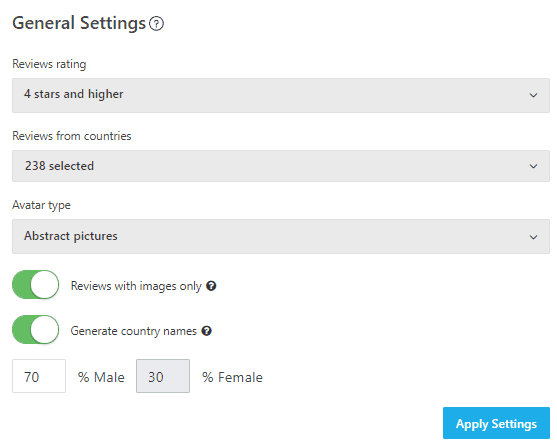Click the % Male input field showing 70
This screenshot has height=448, width=557.
39,376
